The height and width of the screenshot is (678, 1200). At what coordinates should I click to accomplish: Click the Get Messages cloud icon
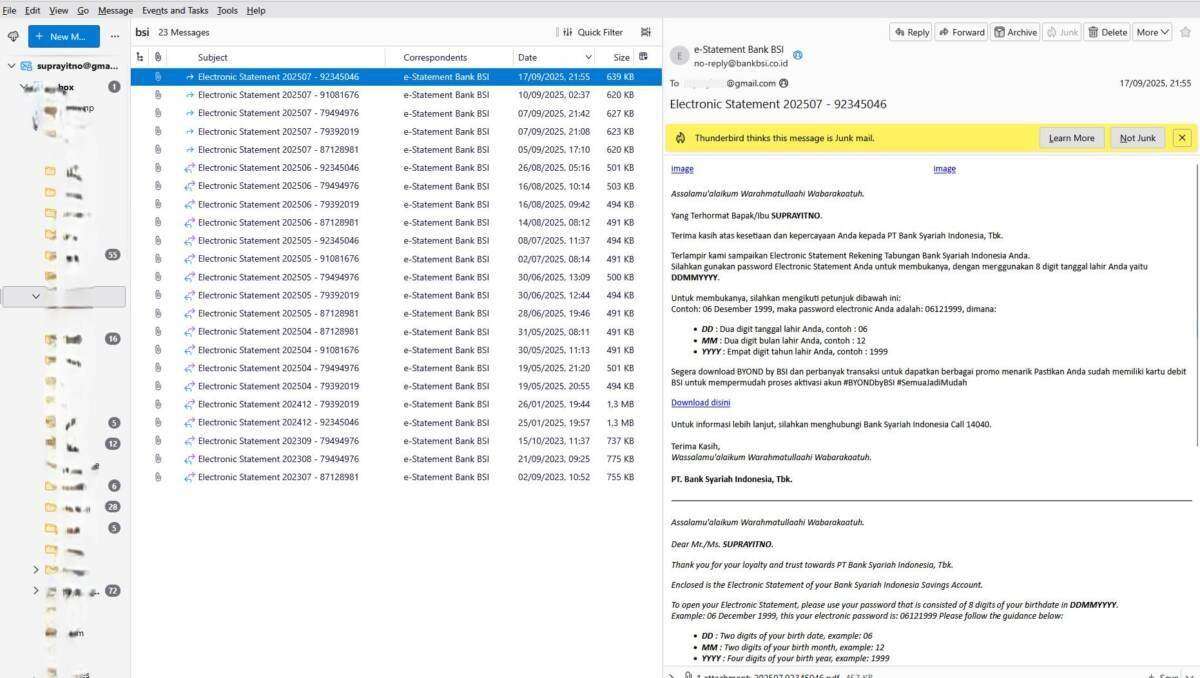coord(13,36)
